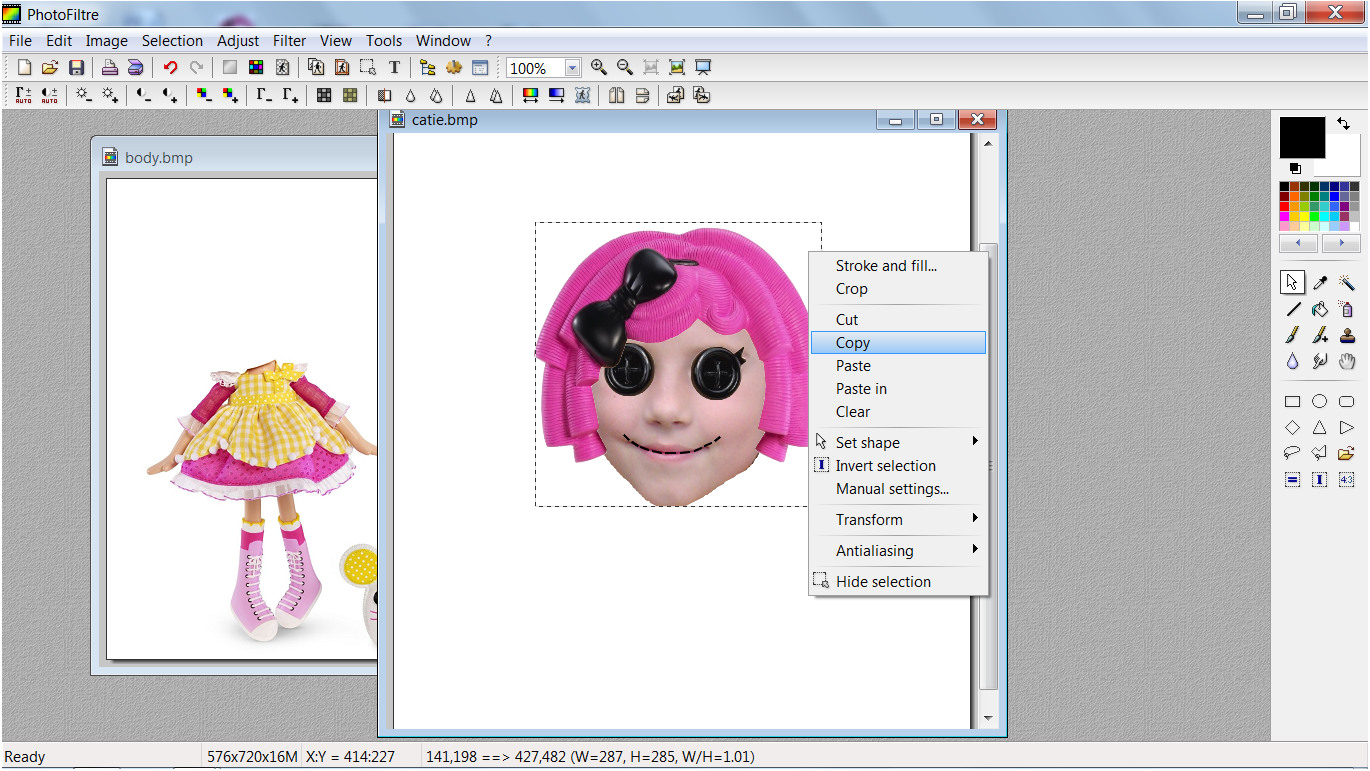Click Manual settings... in context menu
The width and height of the screenshot is (1370, 771).
coord(898,489)
